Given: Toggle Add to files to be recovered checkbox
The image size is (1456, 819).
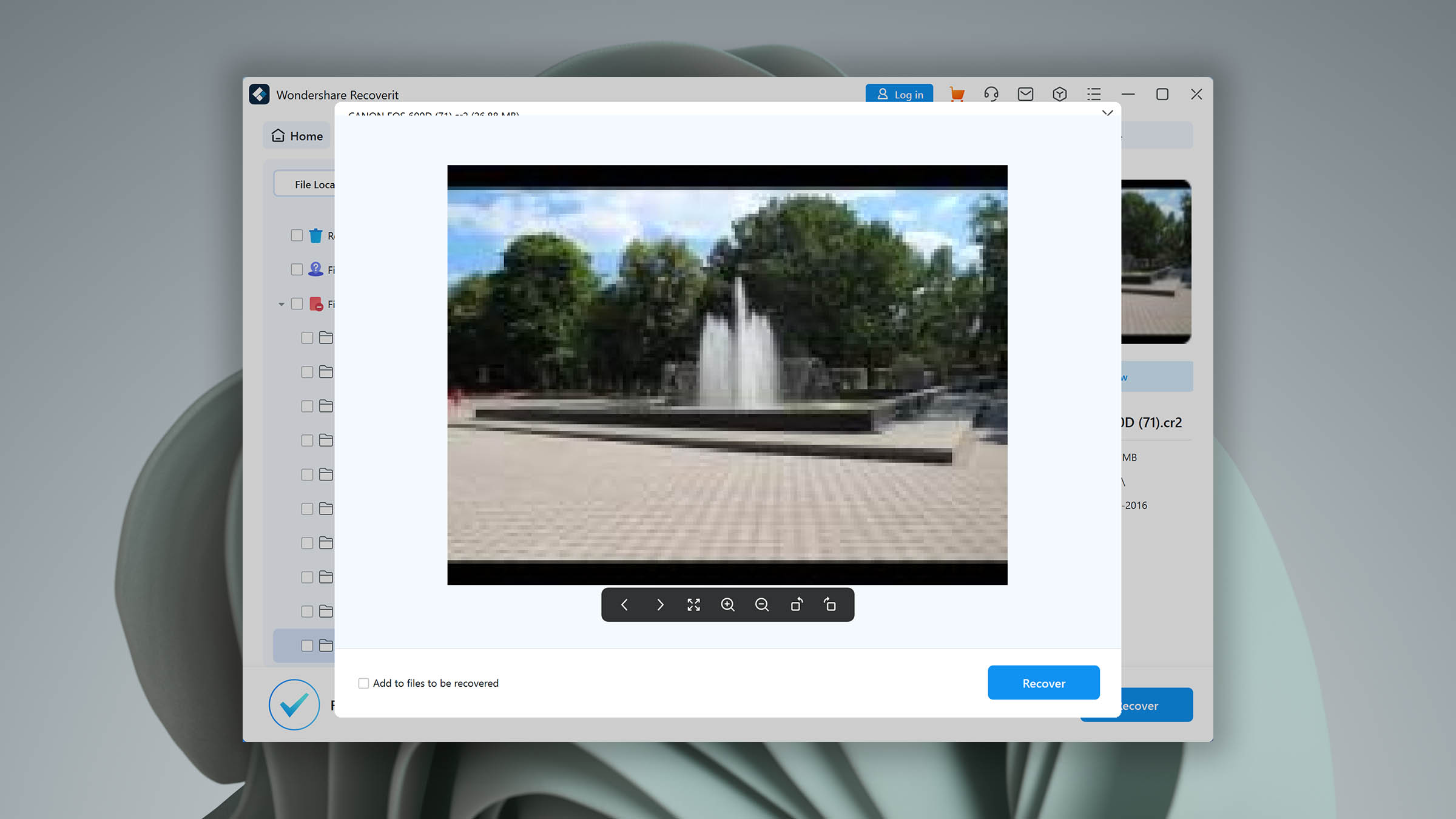Looking at the screenshot, I should tap(363, 683).
